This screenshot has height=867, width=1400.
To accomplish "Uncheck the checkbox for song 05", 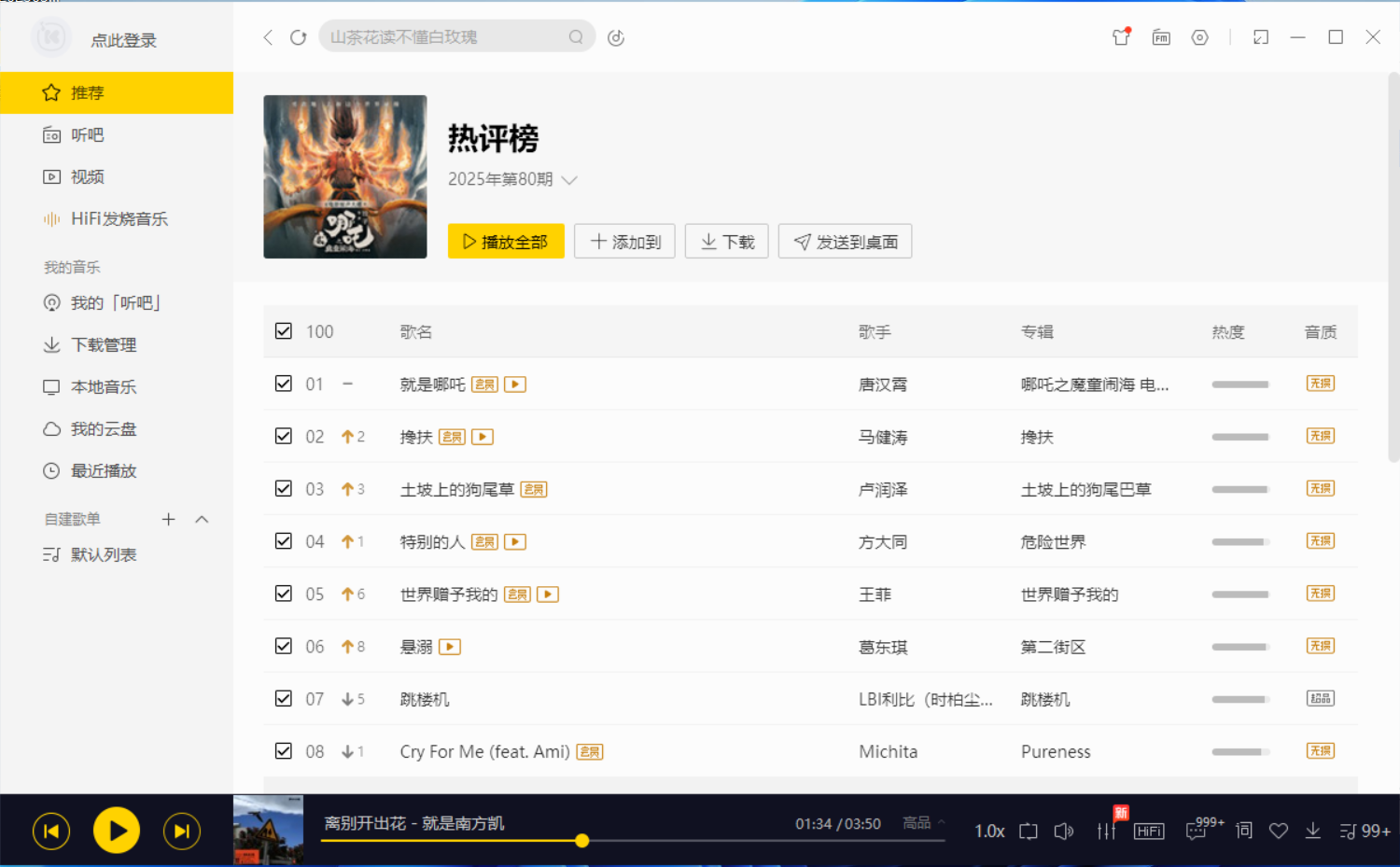I will [x=284, y=594].
